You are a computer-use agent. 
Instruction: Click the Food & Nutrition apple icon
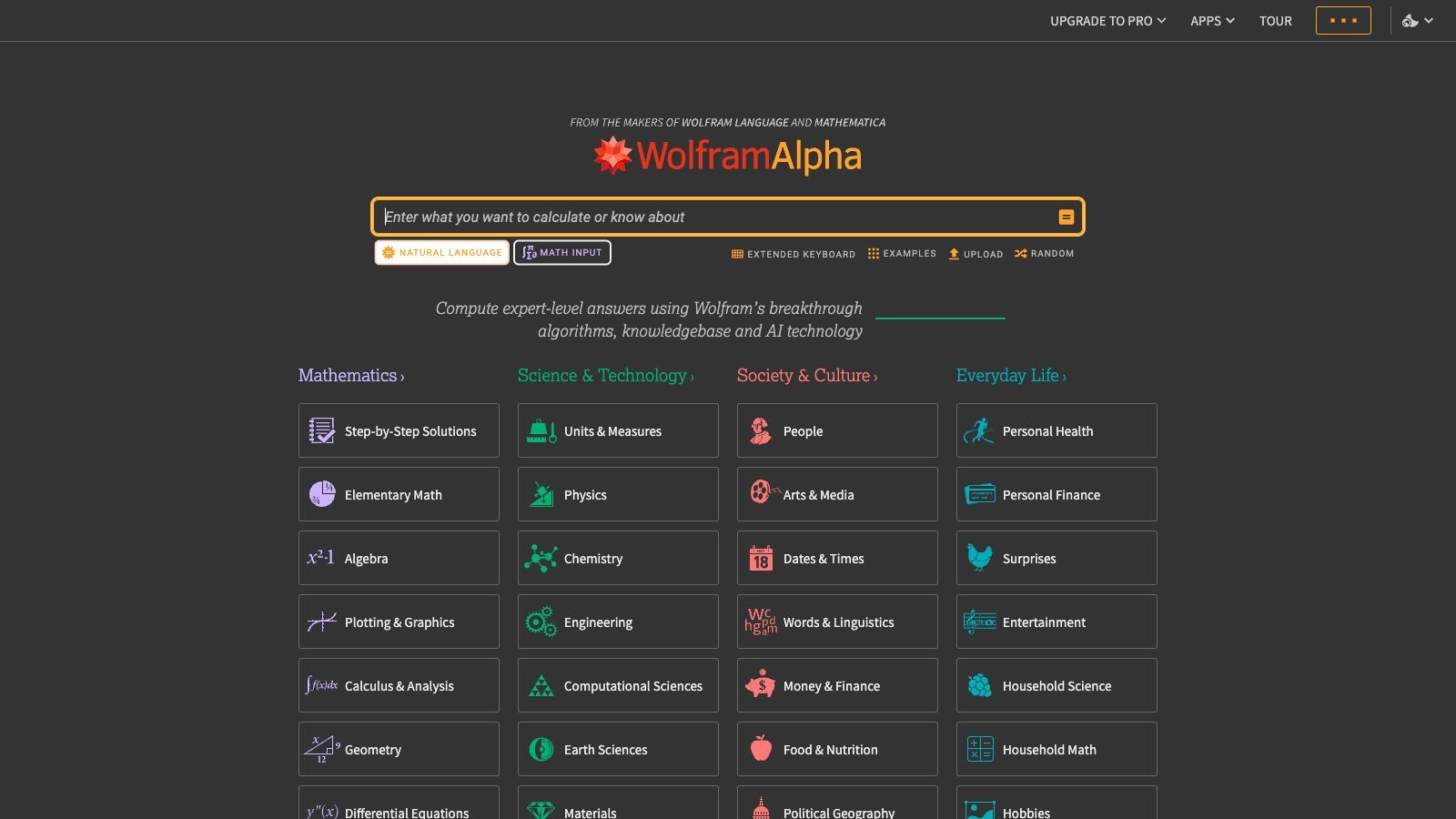pos(761,748)
